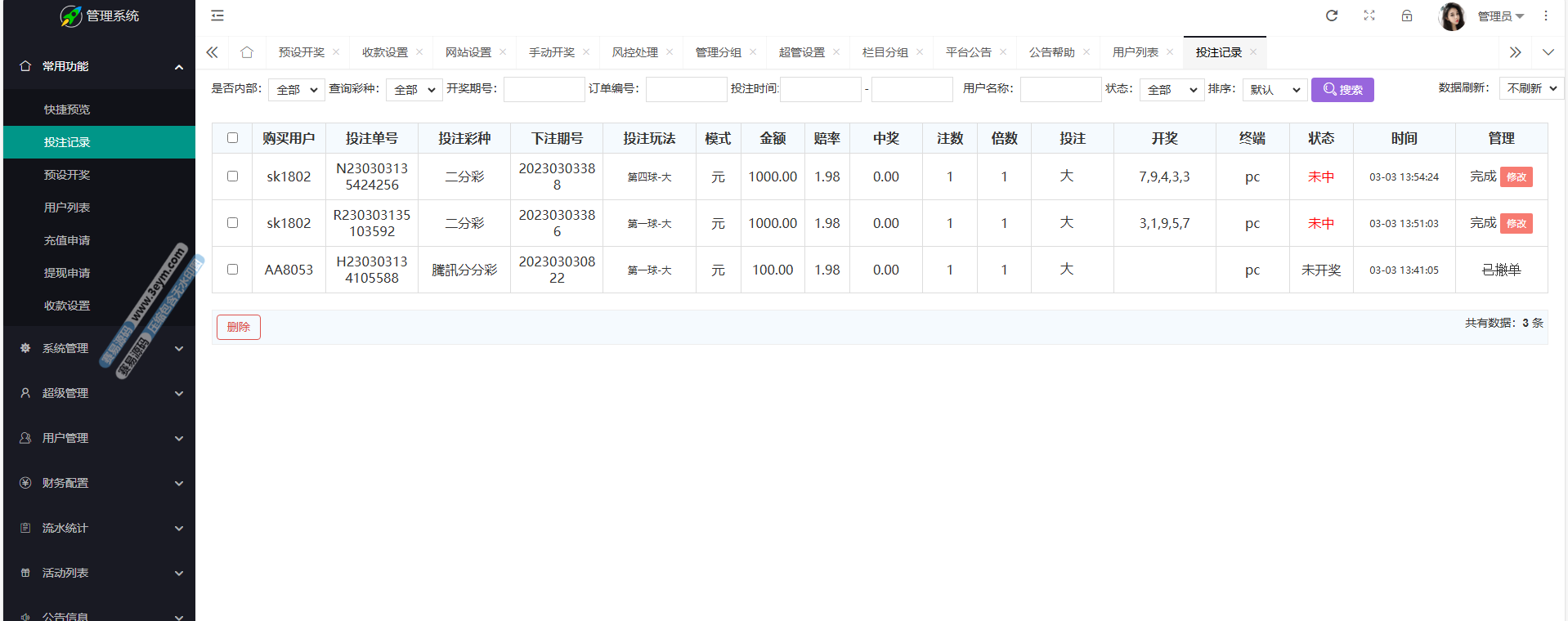Click the purple 搜索 button
Viewport: 1568px width, 621px height.
pos(1342,90)
